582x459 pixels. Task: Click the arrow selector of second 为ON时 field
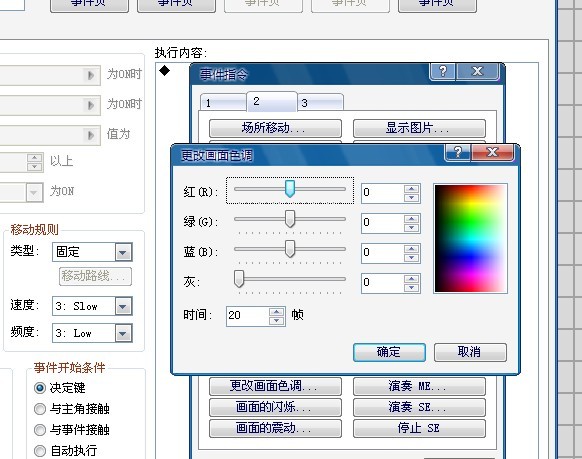[91, 105]
